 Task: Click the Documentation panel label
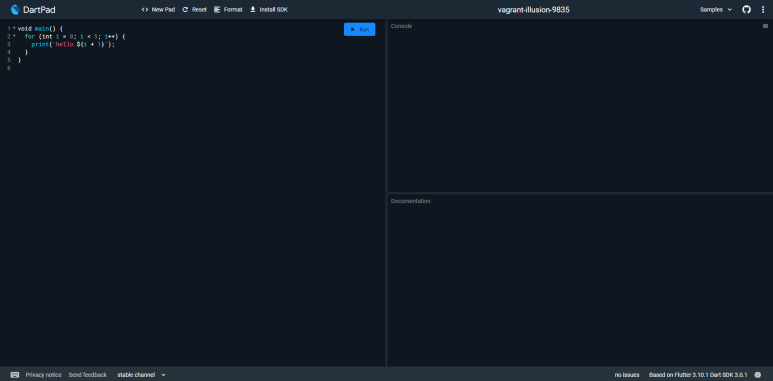pyautogui.click(x=411, y=201)
